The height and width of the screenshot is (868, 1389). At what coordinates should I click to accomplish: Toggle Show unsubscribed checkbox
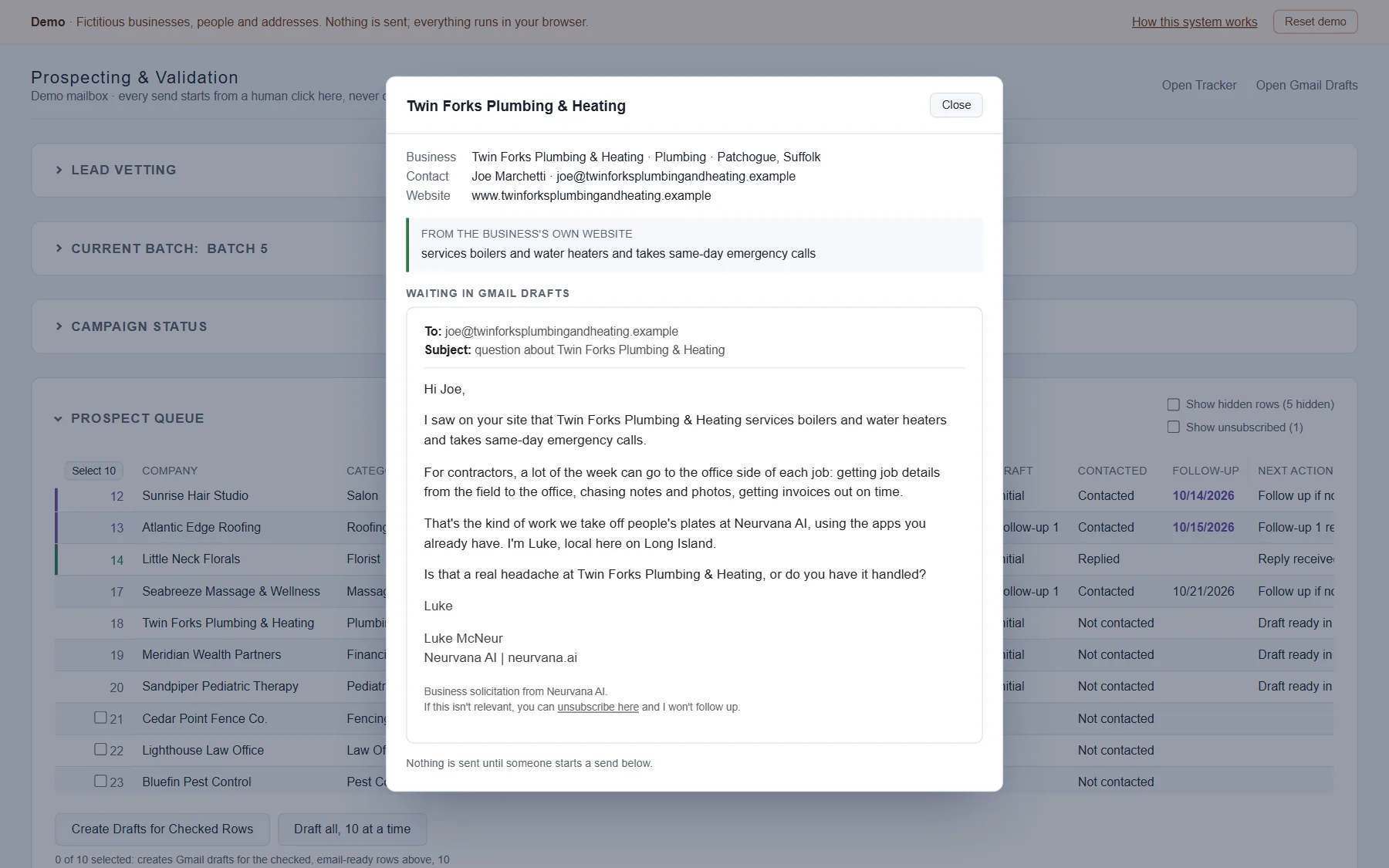pyautogui.click(x=1174, y=427)
